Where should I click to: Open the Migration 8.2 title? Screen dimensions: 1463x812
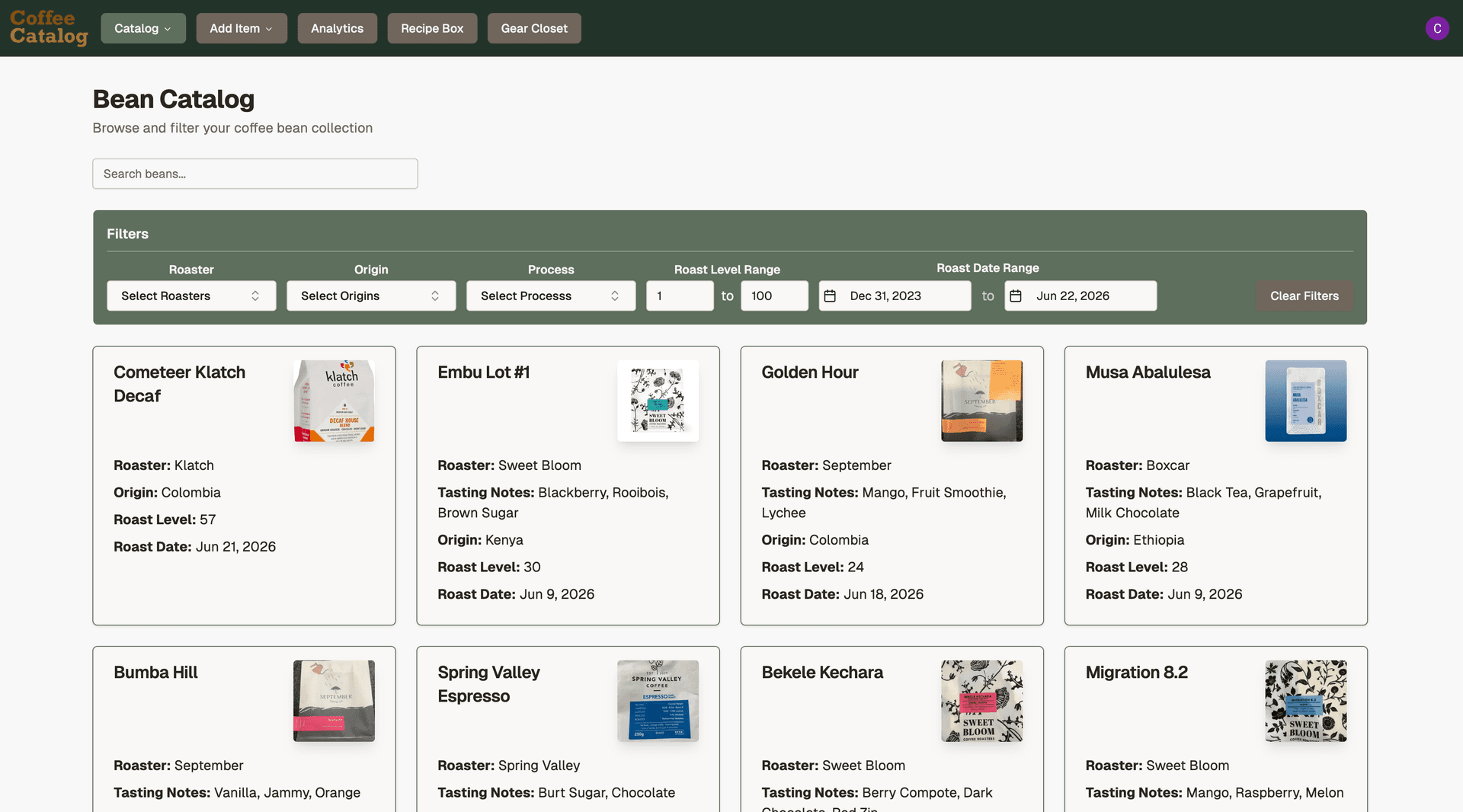click(1136, 673)
